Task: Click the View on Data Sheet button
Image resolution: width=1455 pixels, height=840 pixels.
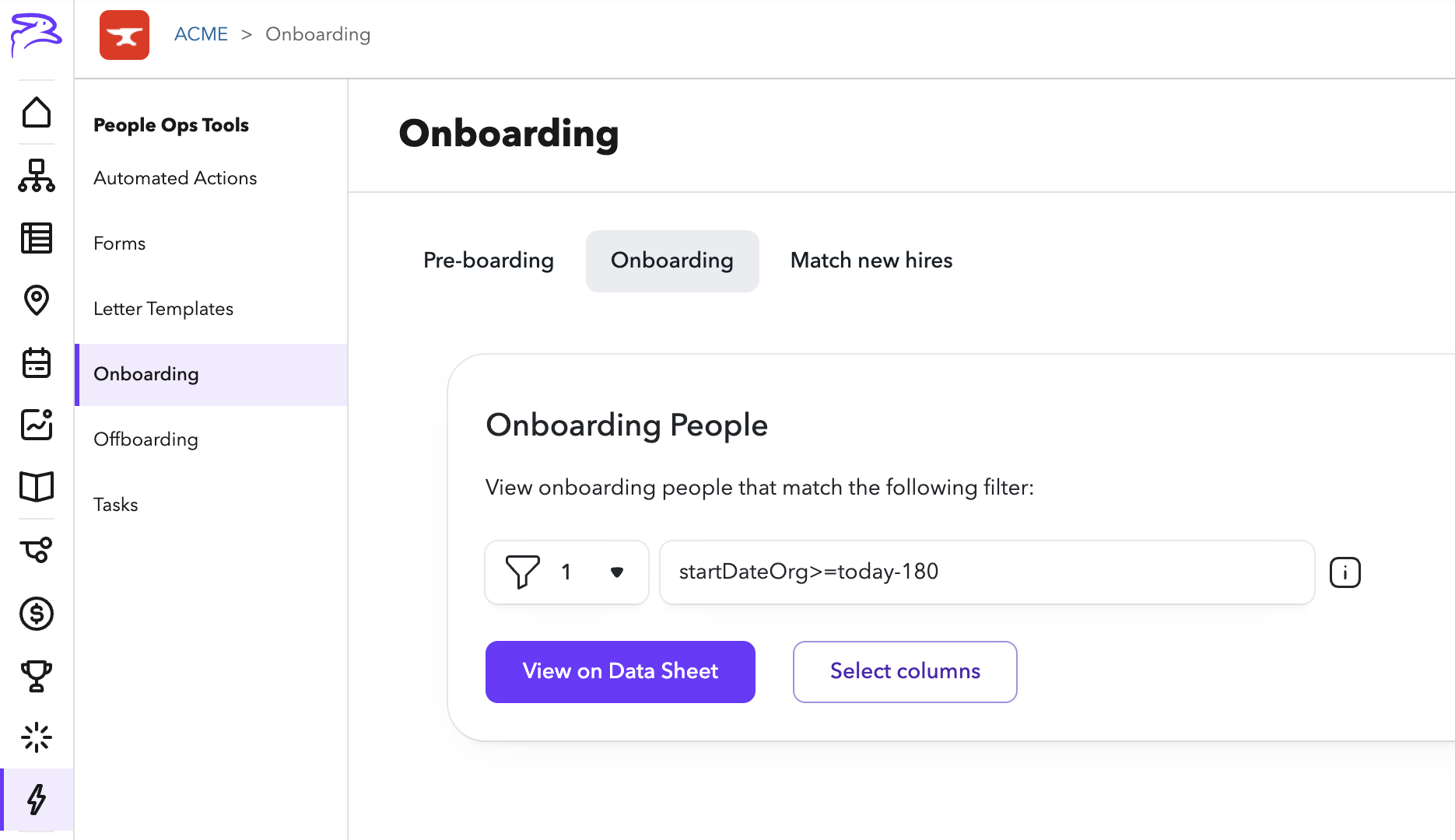Action: (619, 671)
